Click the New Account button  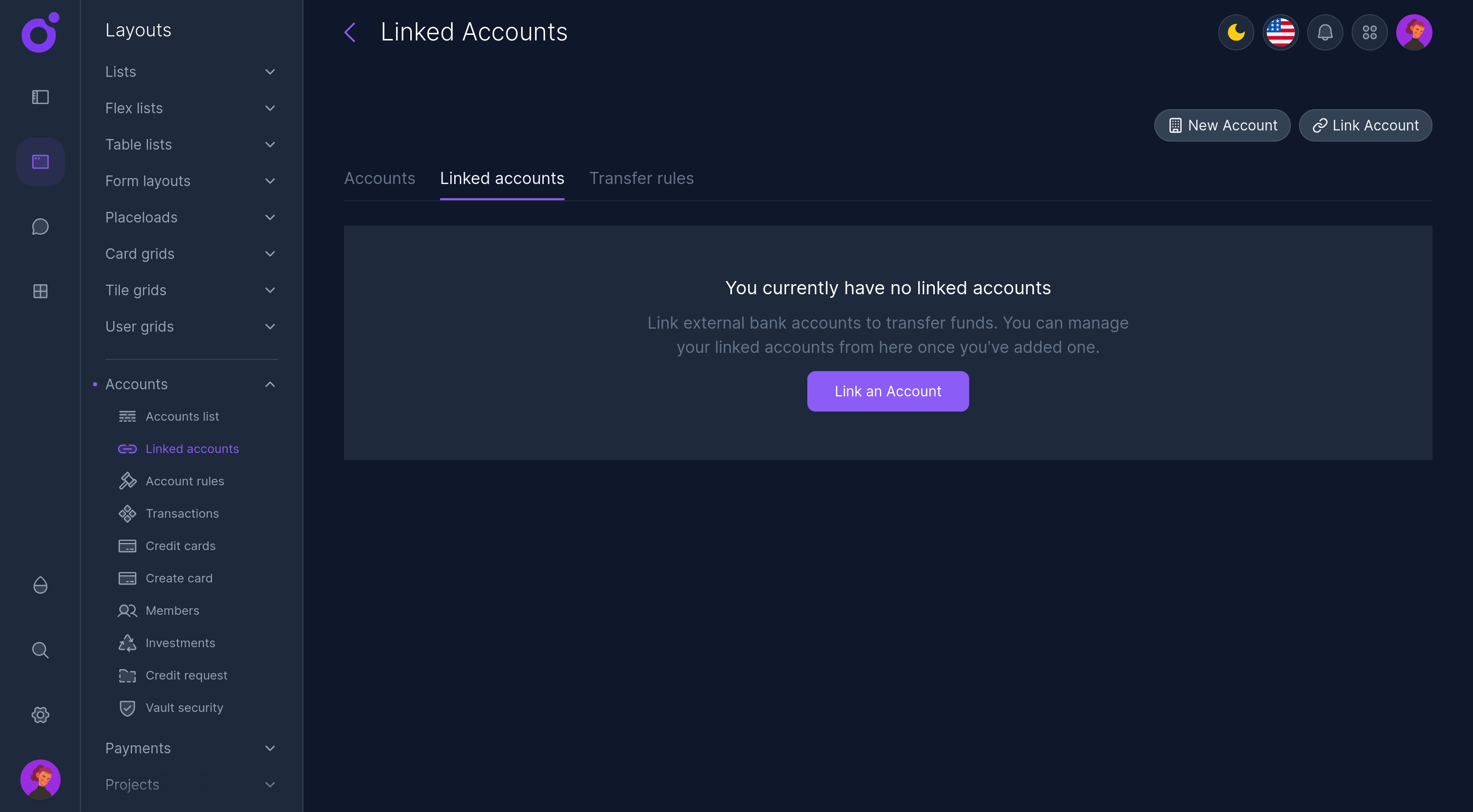tap(1222, 125)
